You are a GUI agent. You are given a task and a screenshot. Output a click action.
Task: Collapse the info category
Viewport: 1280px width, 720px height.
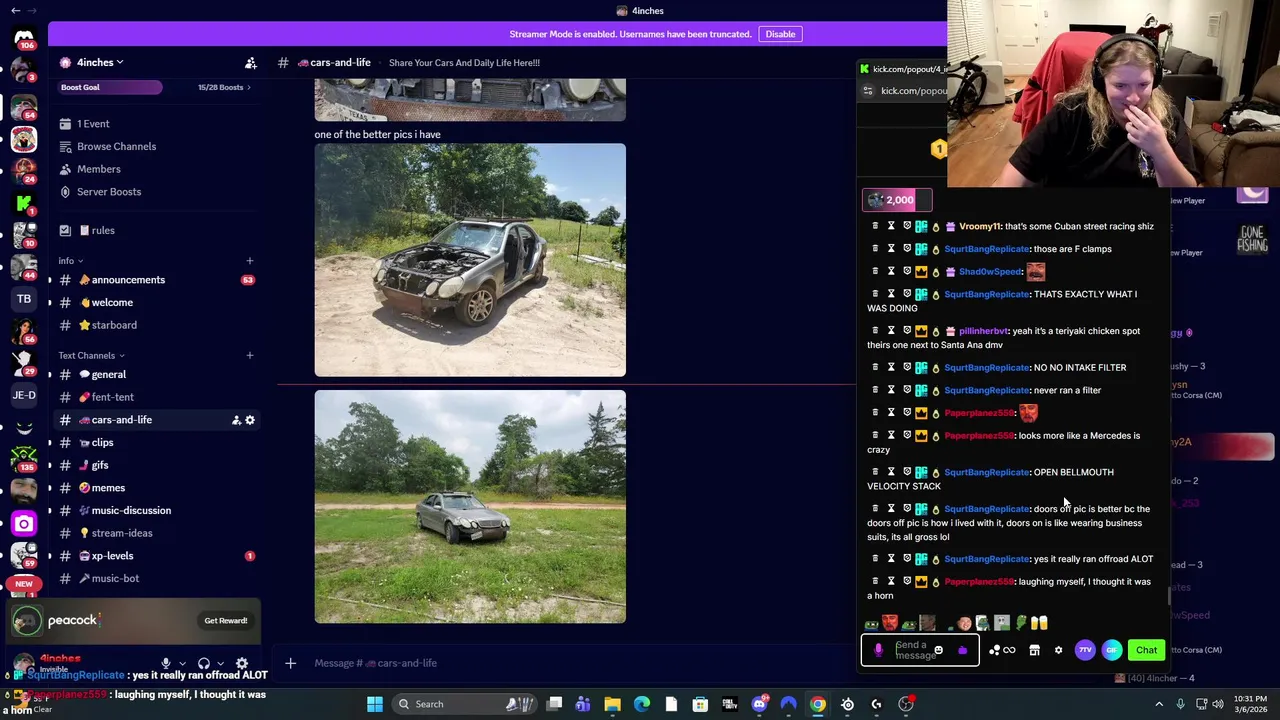(68, 261)
